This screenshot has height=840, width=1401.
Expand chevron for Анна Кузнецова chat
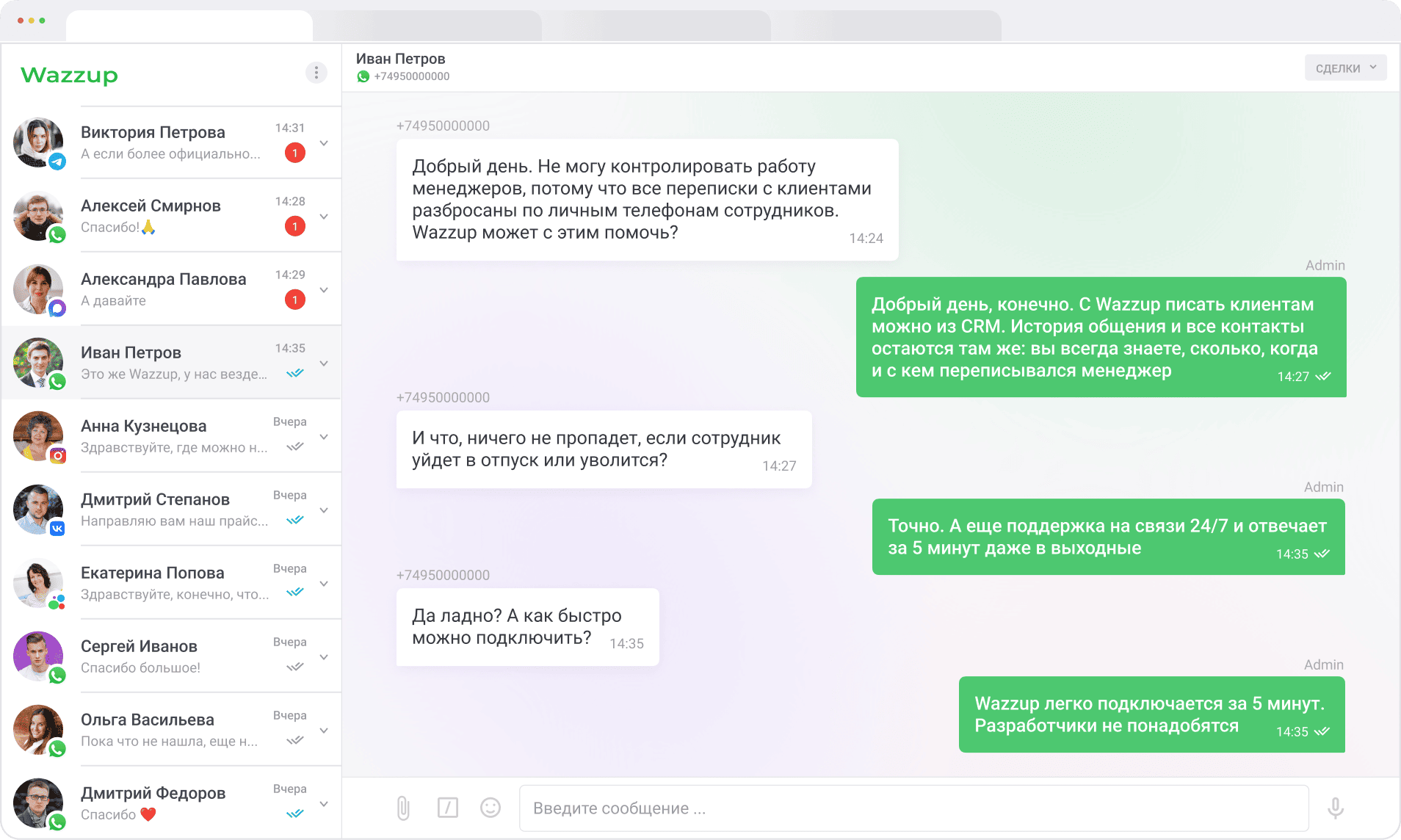[x=324, y=437]
